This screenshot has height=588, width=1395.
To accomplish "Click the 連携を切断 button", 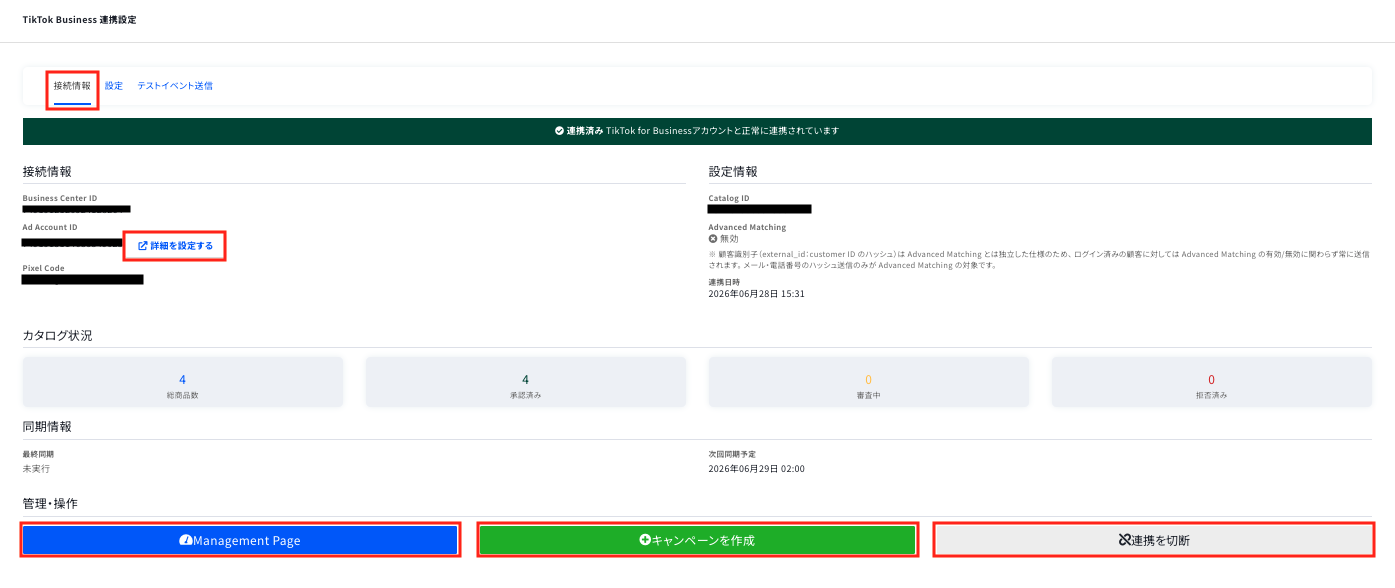I will tap(1153, 540).
